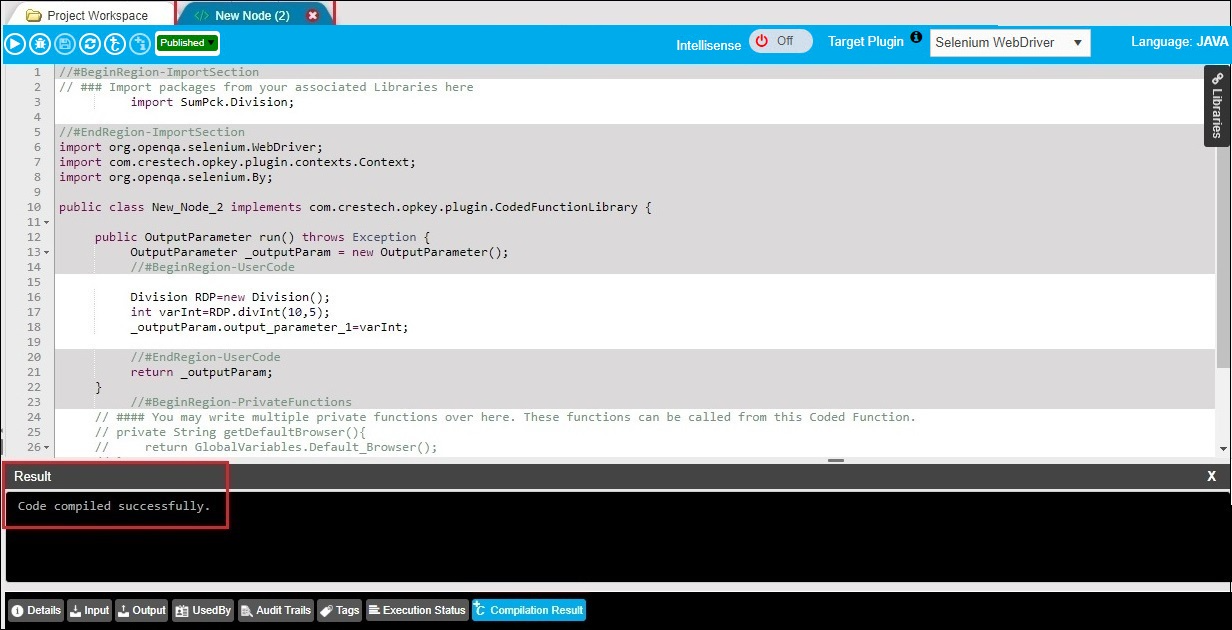
Task: Click the 'public OutputParameter run()' method line
Action: click(x=262, y=237)
